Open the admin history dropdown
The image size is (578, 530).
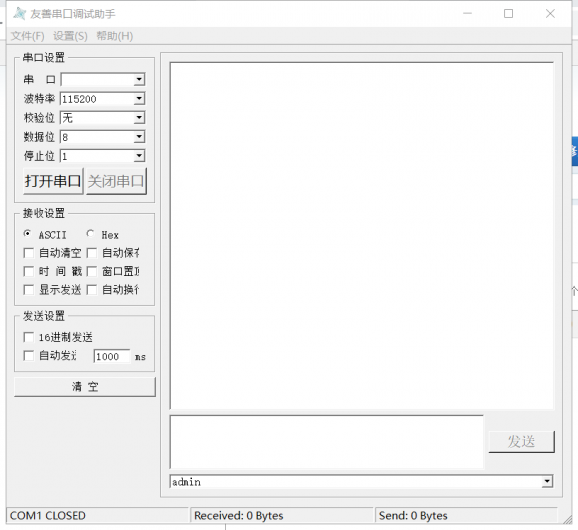pos(547,481)
